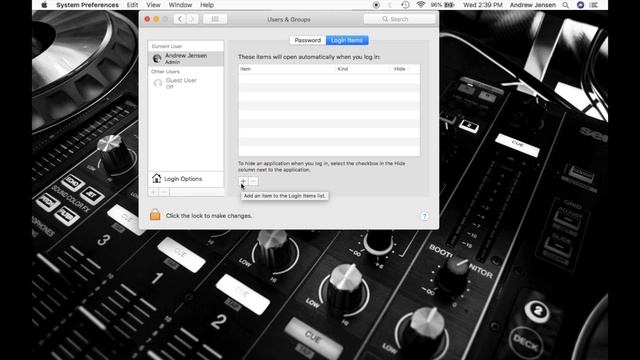Switch to the Password tab

(x=308, y=40)
